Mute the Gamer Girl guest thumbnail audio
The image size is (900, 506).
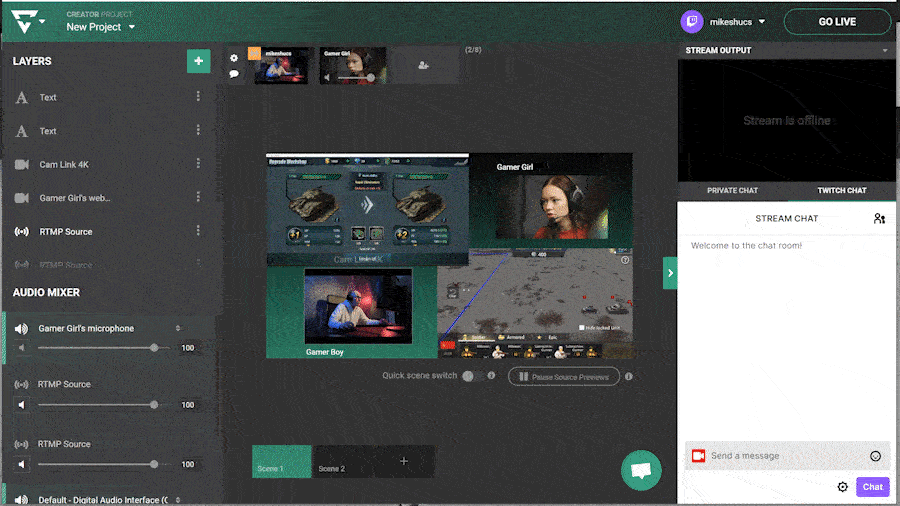click(x=327, y=77)
